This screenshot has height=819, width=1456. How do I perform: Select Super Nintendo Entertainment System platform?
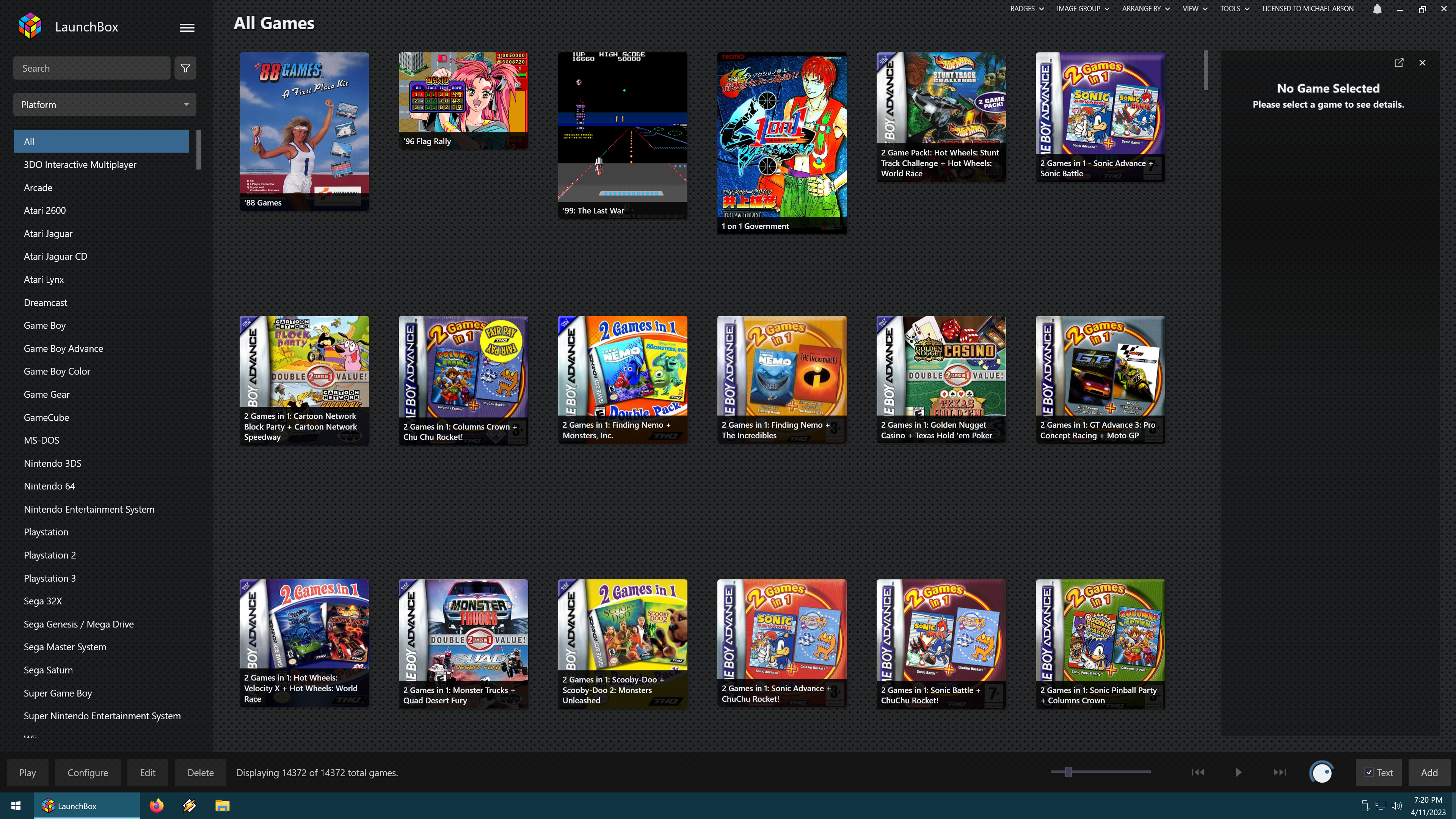tap(102, 715)
